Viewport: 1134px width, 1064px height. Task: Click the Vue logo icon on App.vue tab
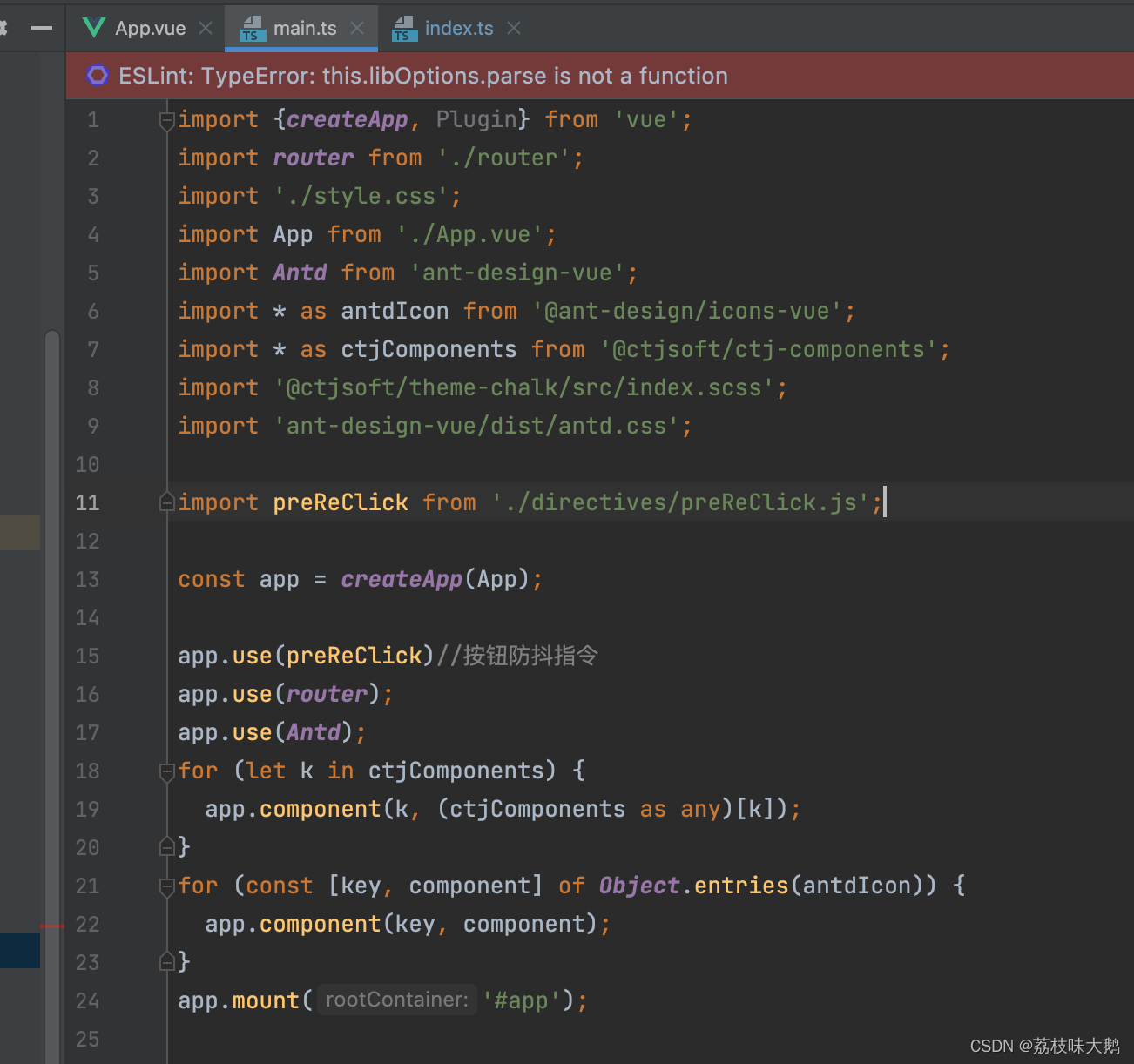click(94, 28)
